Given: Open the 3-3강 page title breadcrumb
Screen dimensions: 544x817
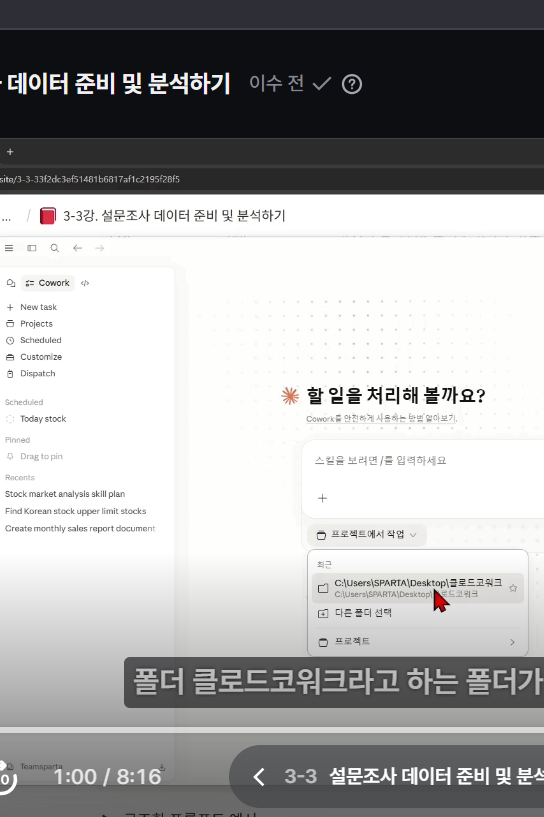Looking at the screenshot, I should [174, 216].
